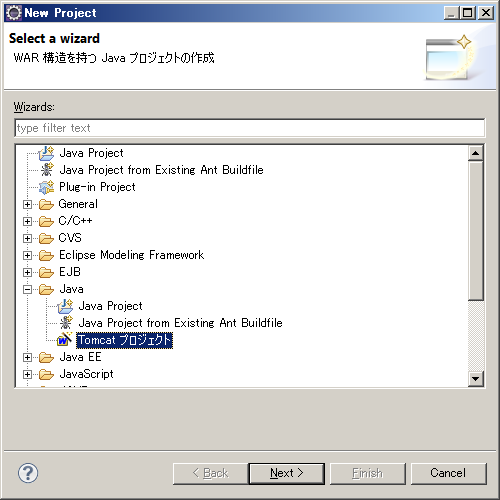This screenshot has width=500, height=500.
Task: Click the General folder icon
Action: pyautogui.click(x=46, y=204)
